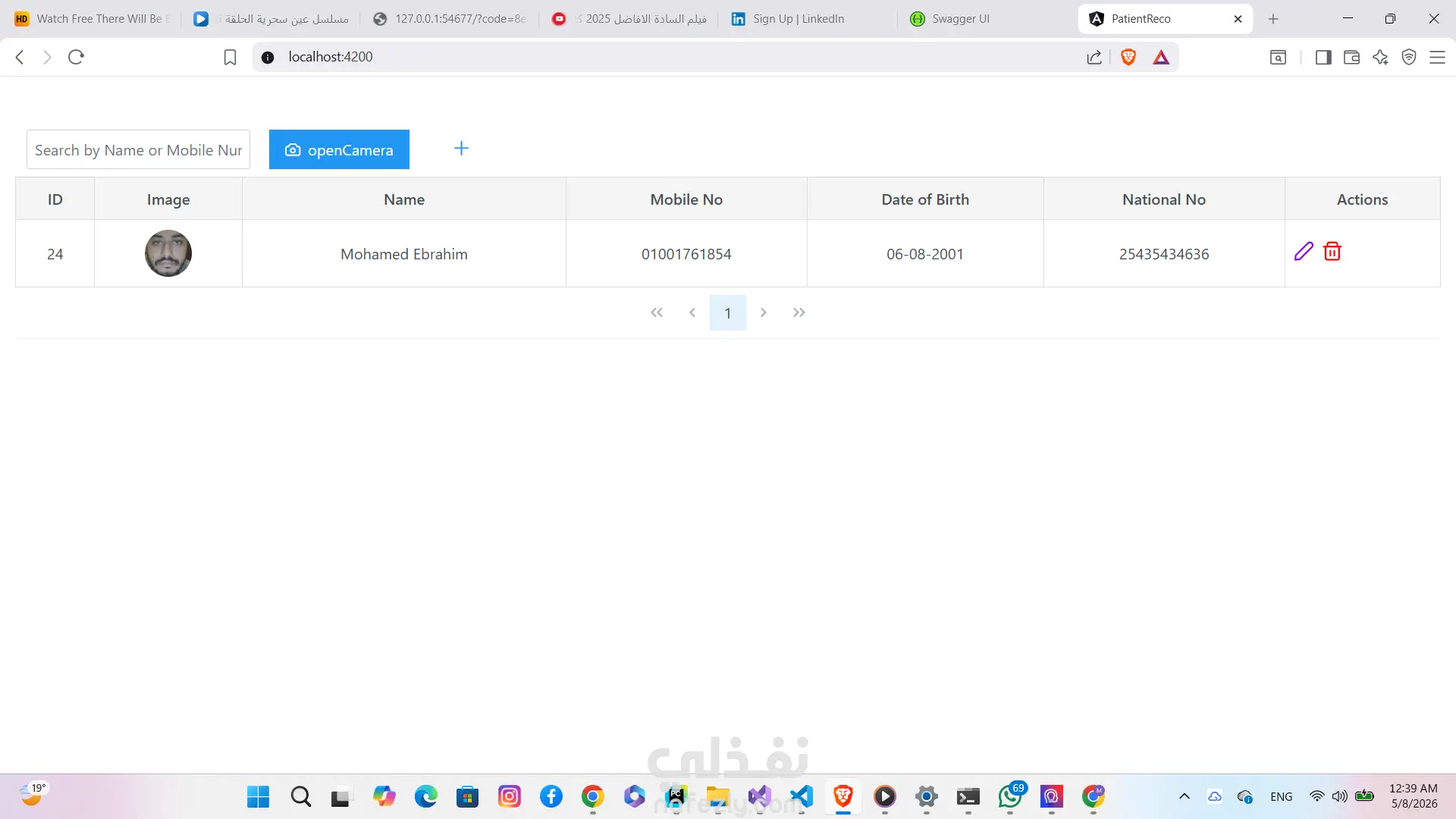Click the ID column header
The image size is (1456, 819).
(x=55, y=199)
